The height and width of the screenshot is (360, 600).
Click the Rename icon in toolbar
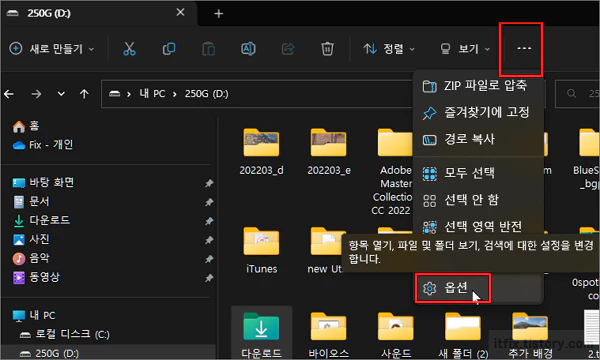pyautogui.click(x=248, y=49)
